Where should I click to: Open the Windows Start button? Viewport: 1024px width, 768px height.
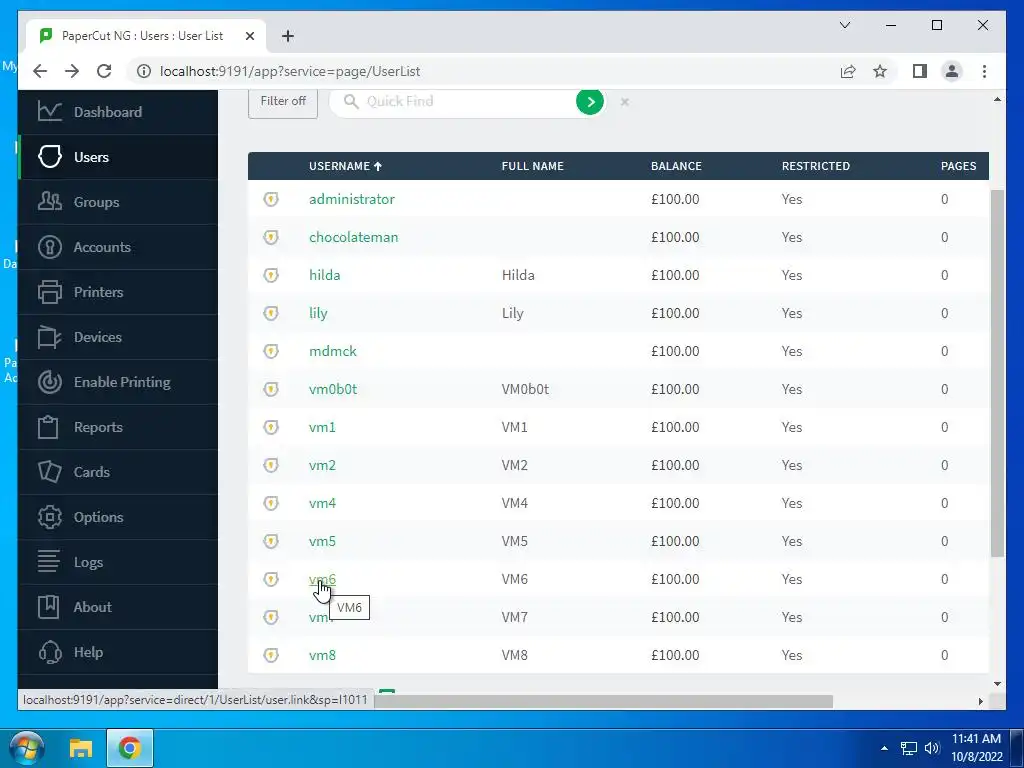[x=25, y=748]
